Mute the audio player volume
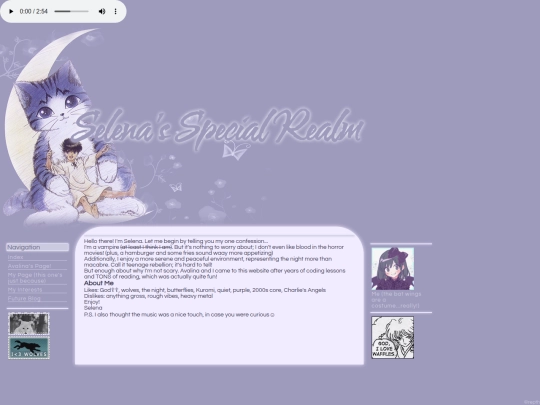Image resolution: width=540 pixels, height=405 pixels. click(102, 11)
